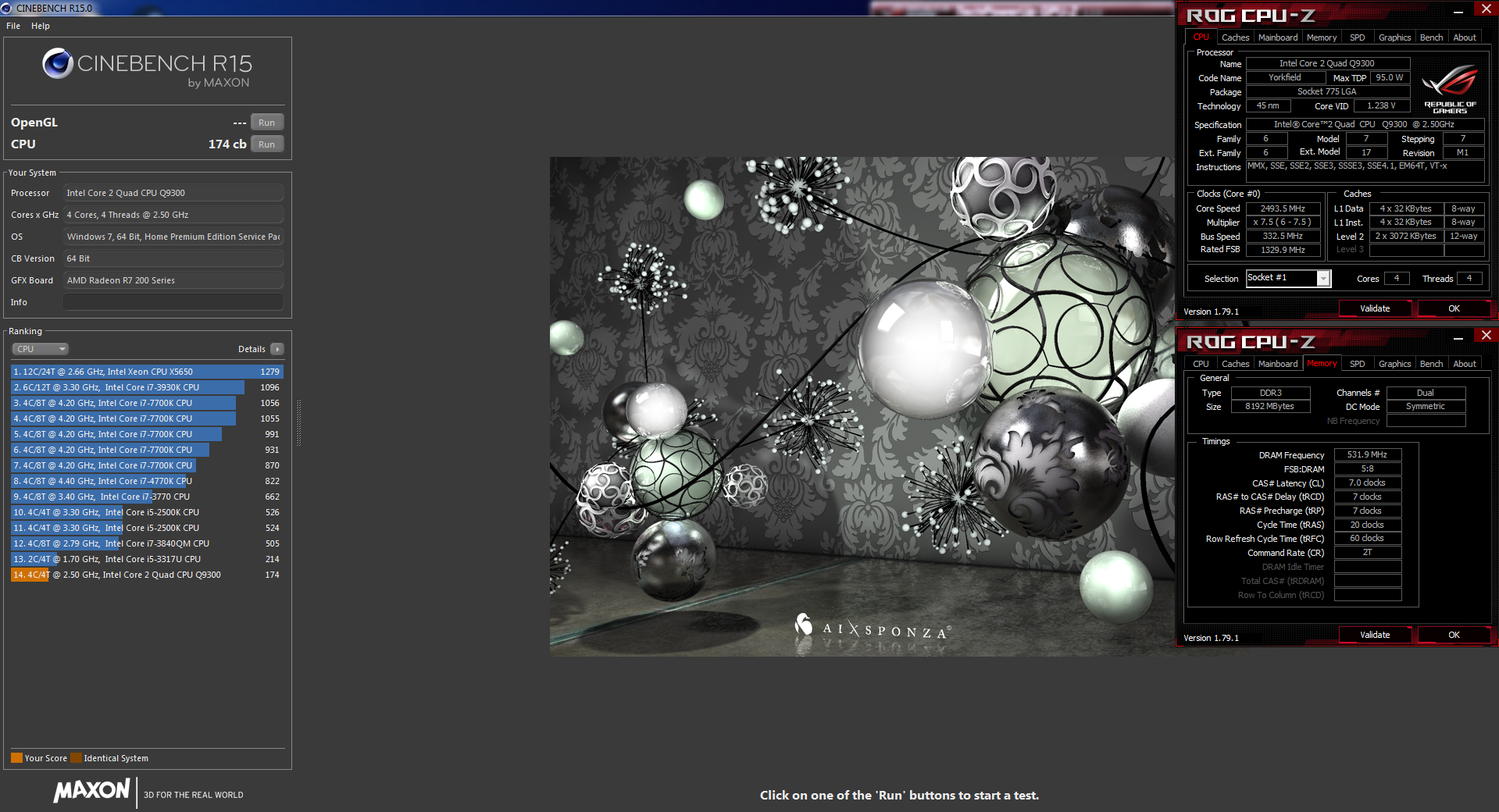1499x812 pixels.
Task: Click OK in the Memory CPU-Z window
Action: [1454, 635]
